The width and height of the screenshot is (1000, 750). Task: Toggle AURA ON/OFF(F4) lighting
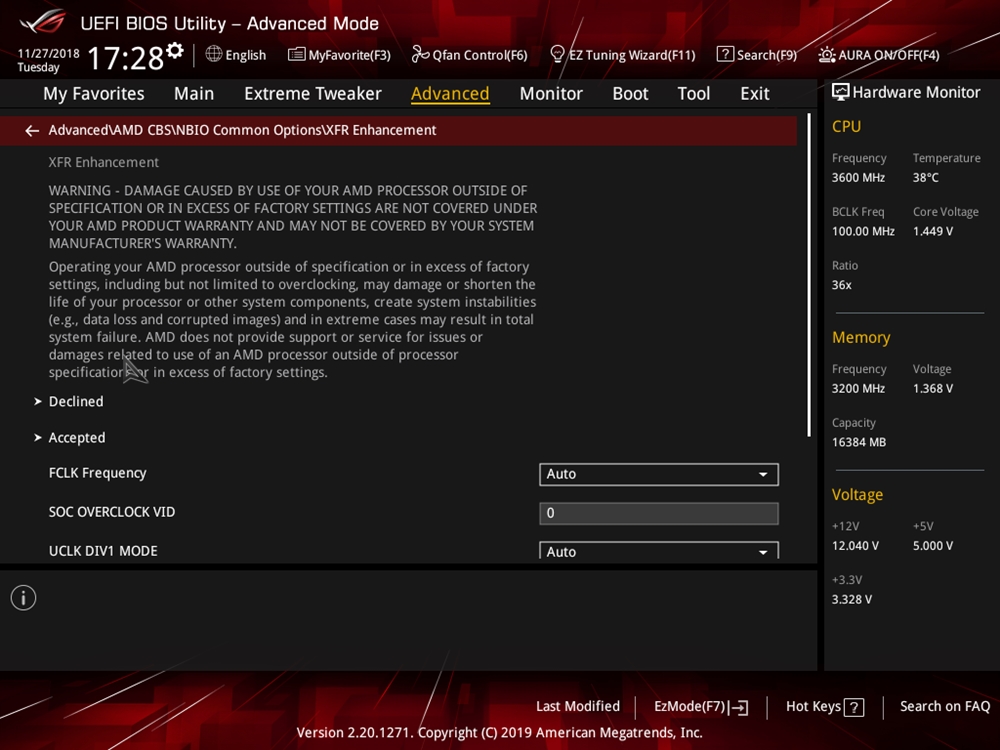(879, 55)
